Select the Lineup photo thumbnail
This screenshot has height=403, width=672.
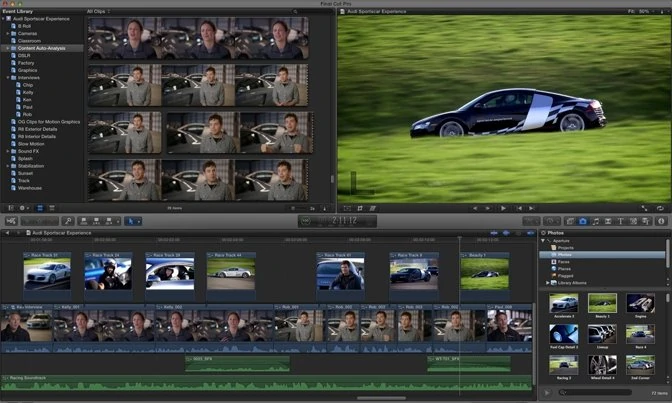tap(602, 334)
